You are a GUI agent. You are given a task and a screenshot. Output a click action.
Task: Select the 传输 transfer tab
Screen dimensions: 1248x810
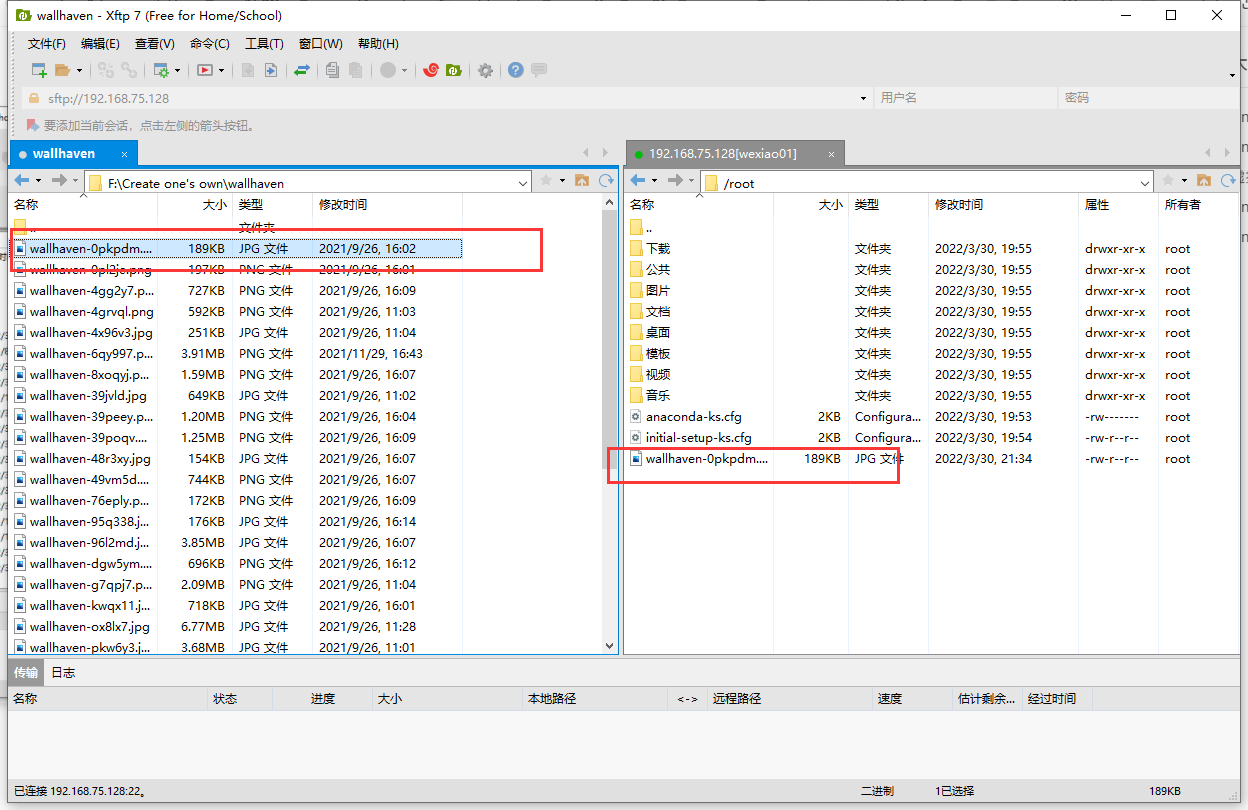26,672
